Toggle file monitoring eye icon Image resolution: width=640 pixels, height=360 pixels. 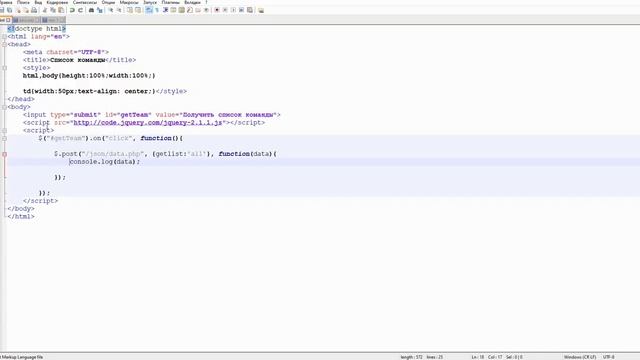(206, 10)
